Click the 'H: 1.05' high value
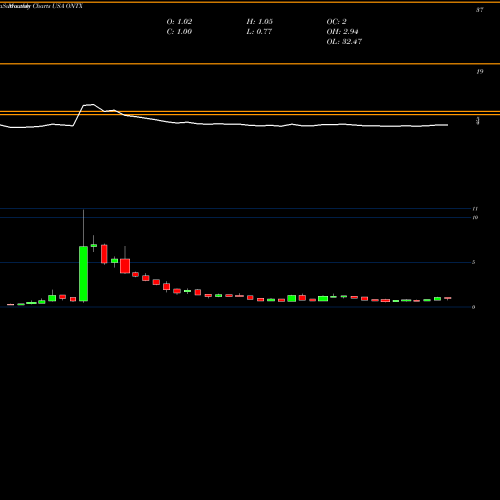Viewport: 500px width, 500px height. pyautogui.click(x=260, y=22)
